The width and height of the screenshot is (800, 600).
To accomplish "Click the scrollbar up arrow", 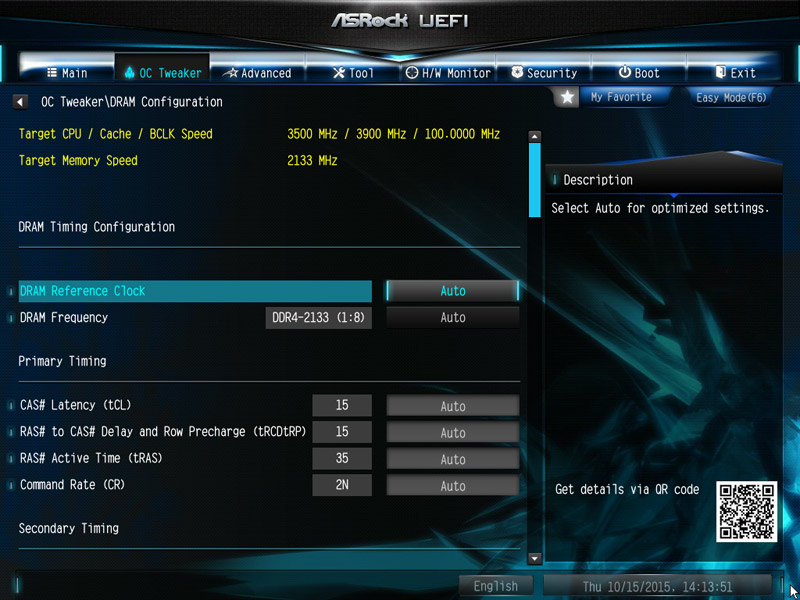I will 534,136.
